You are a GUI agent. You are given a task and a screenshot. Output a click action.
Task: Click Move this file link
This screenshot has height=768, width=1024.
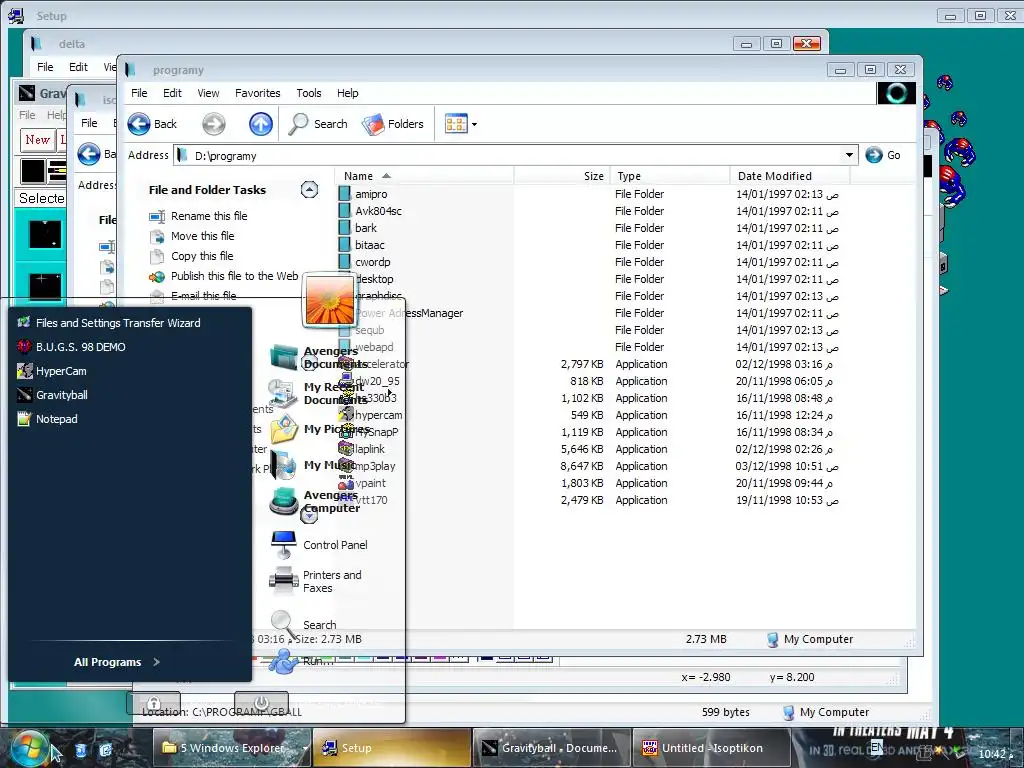pos(202,236)
